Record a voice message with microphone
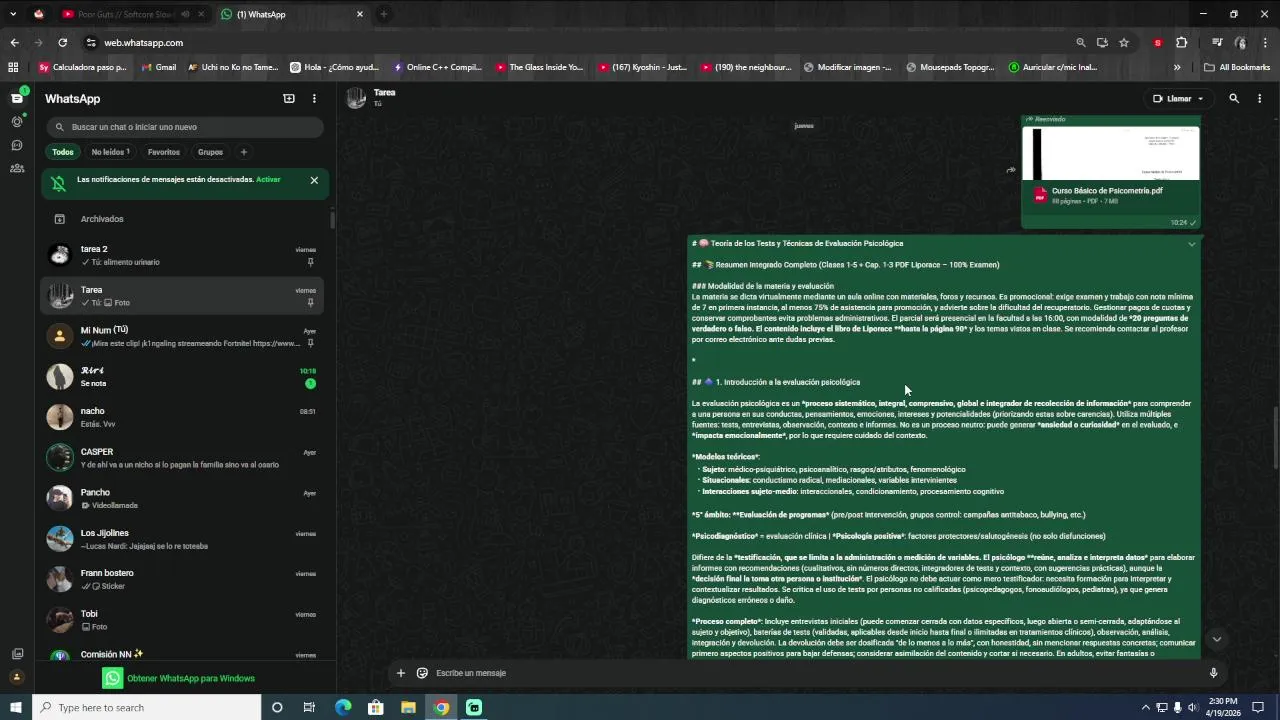The width and height of the screenshot is (1280, 720). coord(1213,673)
